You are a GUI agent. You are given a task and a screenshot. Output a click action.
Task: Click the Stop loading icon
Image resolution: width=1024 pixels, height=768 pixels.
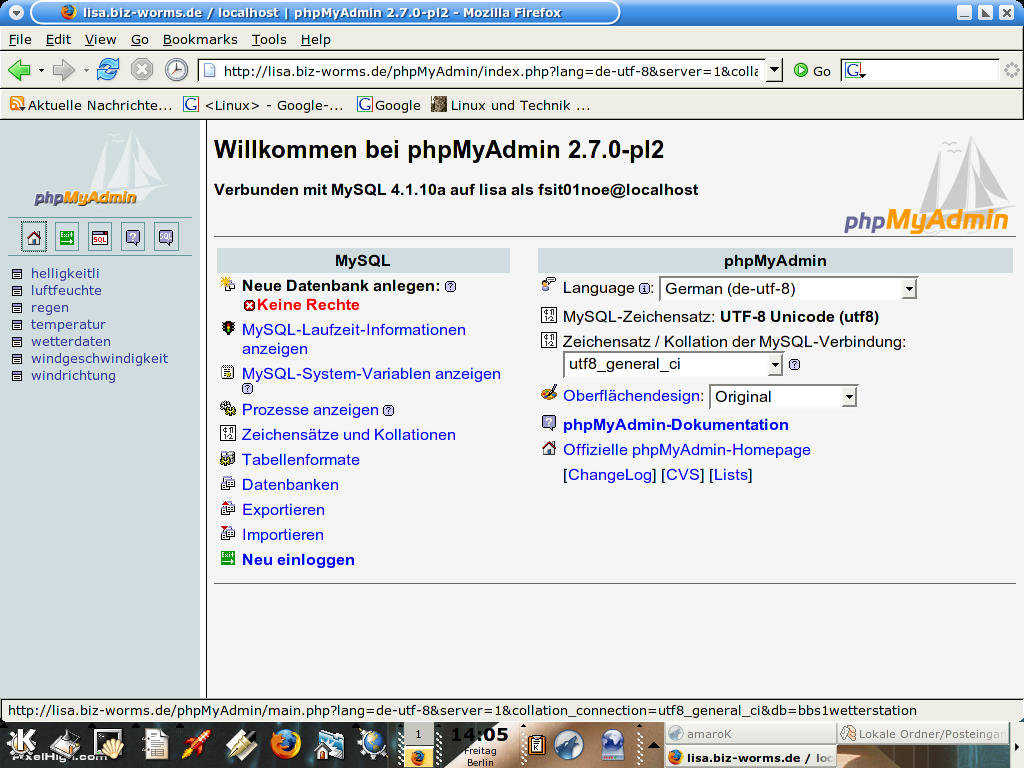(x=142, y=70)
